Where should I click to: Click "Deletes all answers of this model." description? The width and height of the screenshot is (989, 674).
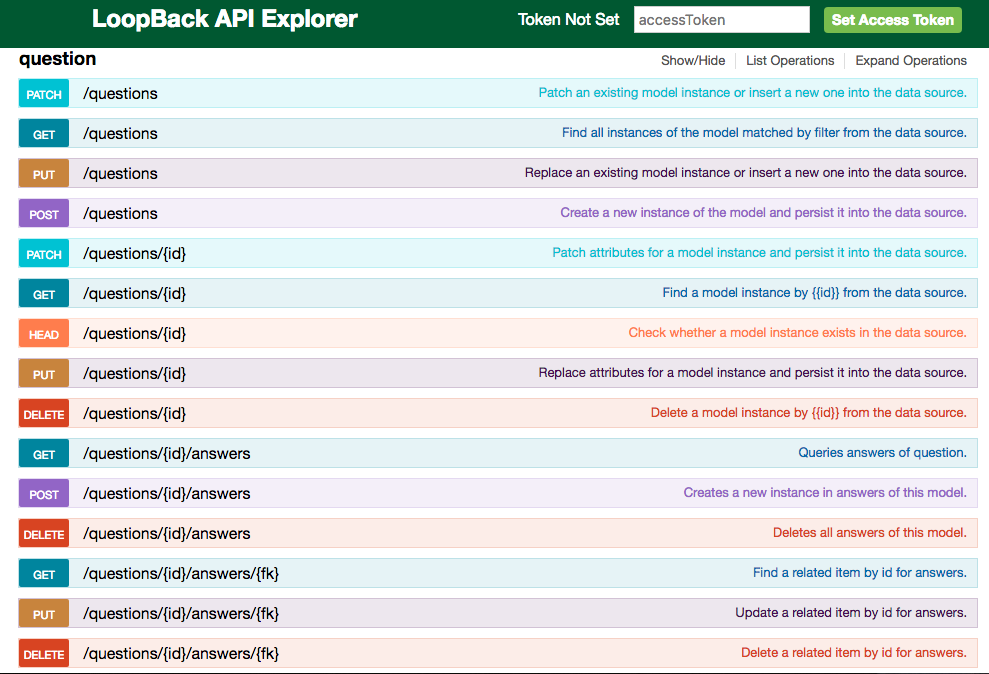coord(870,533)
